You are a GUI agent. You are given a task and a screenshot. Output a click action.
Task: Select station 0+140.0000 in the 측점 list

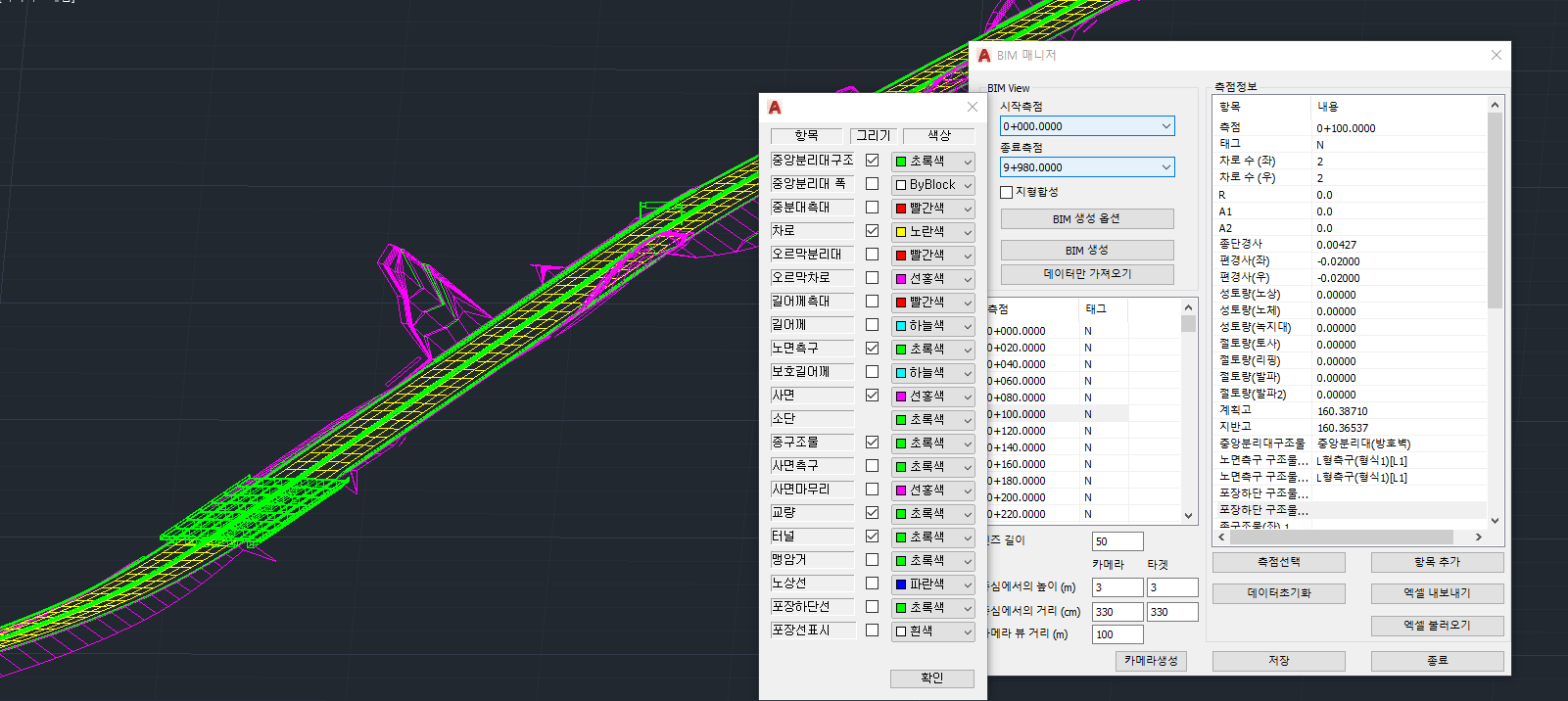pos(1017,447)
